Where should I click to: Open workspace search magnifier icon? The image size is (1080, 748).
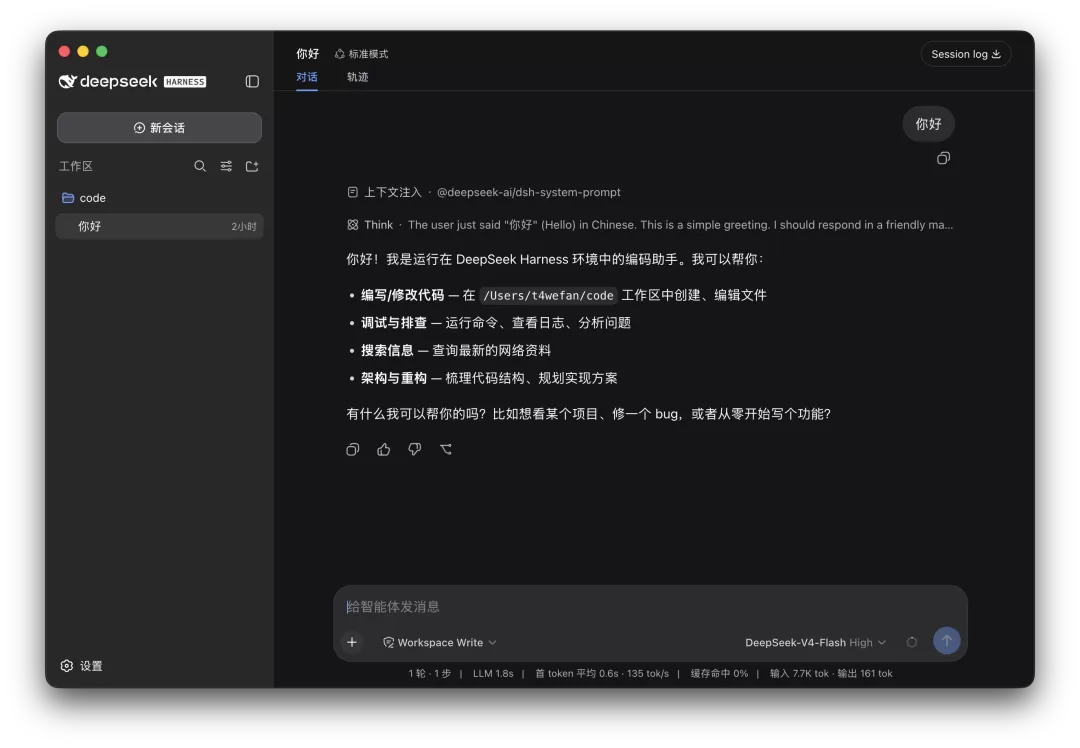click(200, 166)
